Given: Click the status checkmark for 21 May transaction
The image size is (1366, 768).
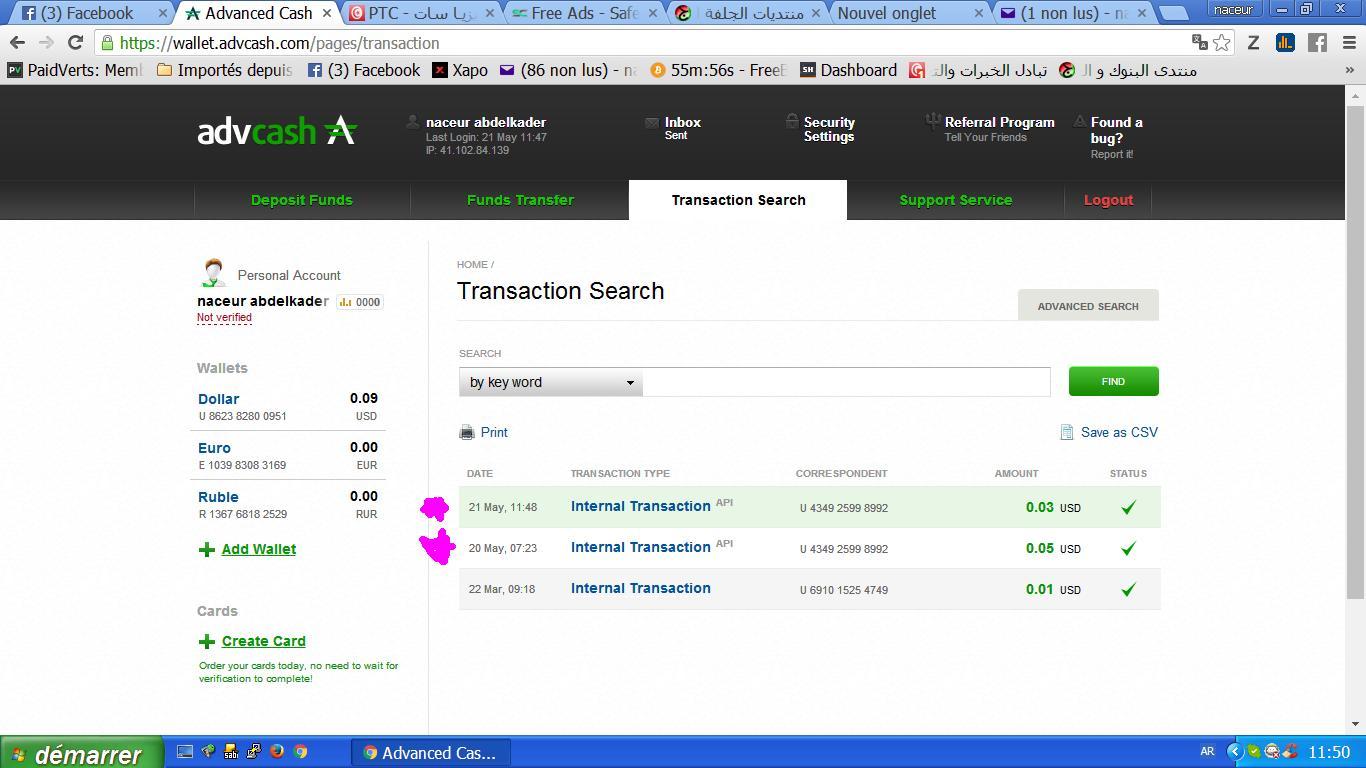Looking at the screenshot, I should tap(1128, 507).
